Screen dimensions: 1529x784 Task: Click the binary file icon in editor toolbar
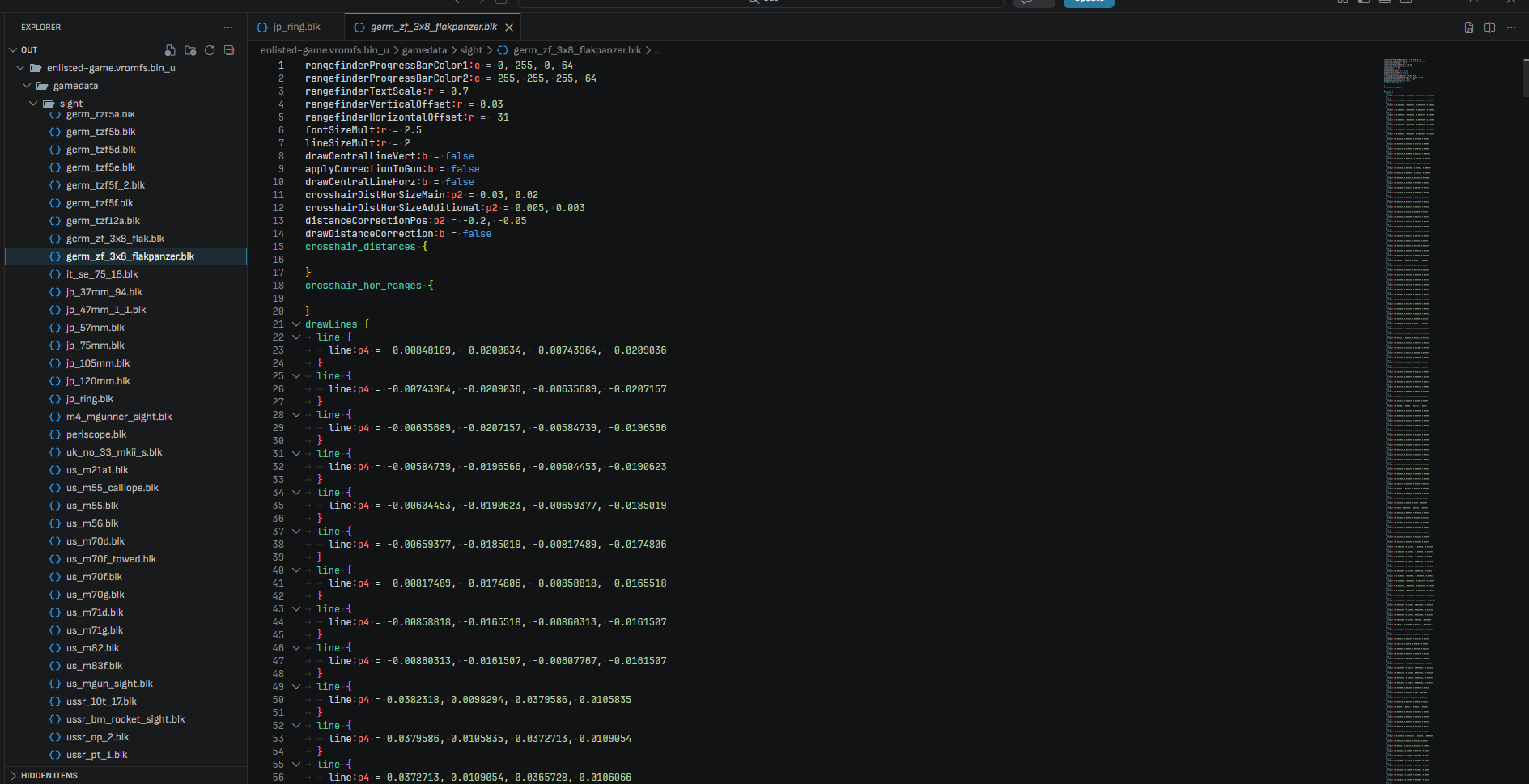pyautogui.click(x=1469, y=28)
